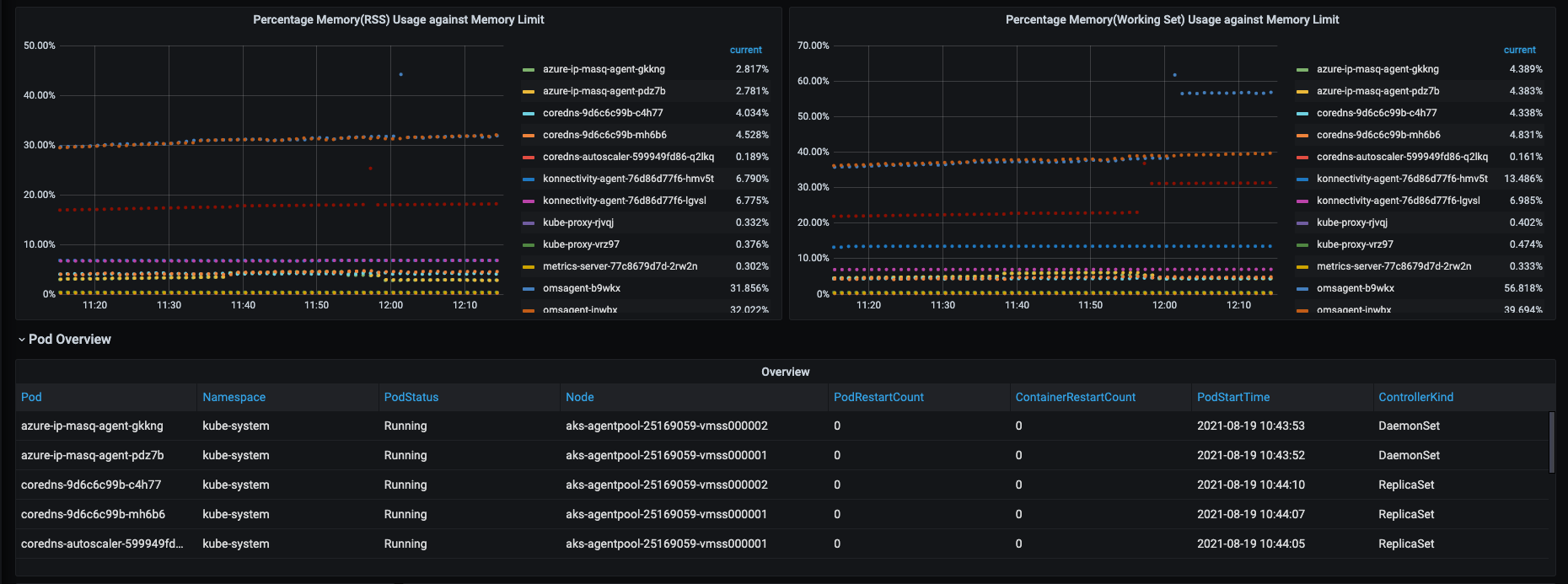The image size is (1568, 584).
Task: Click coredns-9d6c6c99b-c4h77 color icon in RSS legend
Action: (529, 114)
